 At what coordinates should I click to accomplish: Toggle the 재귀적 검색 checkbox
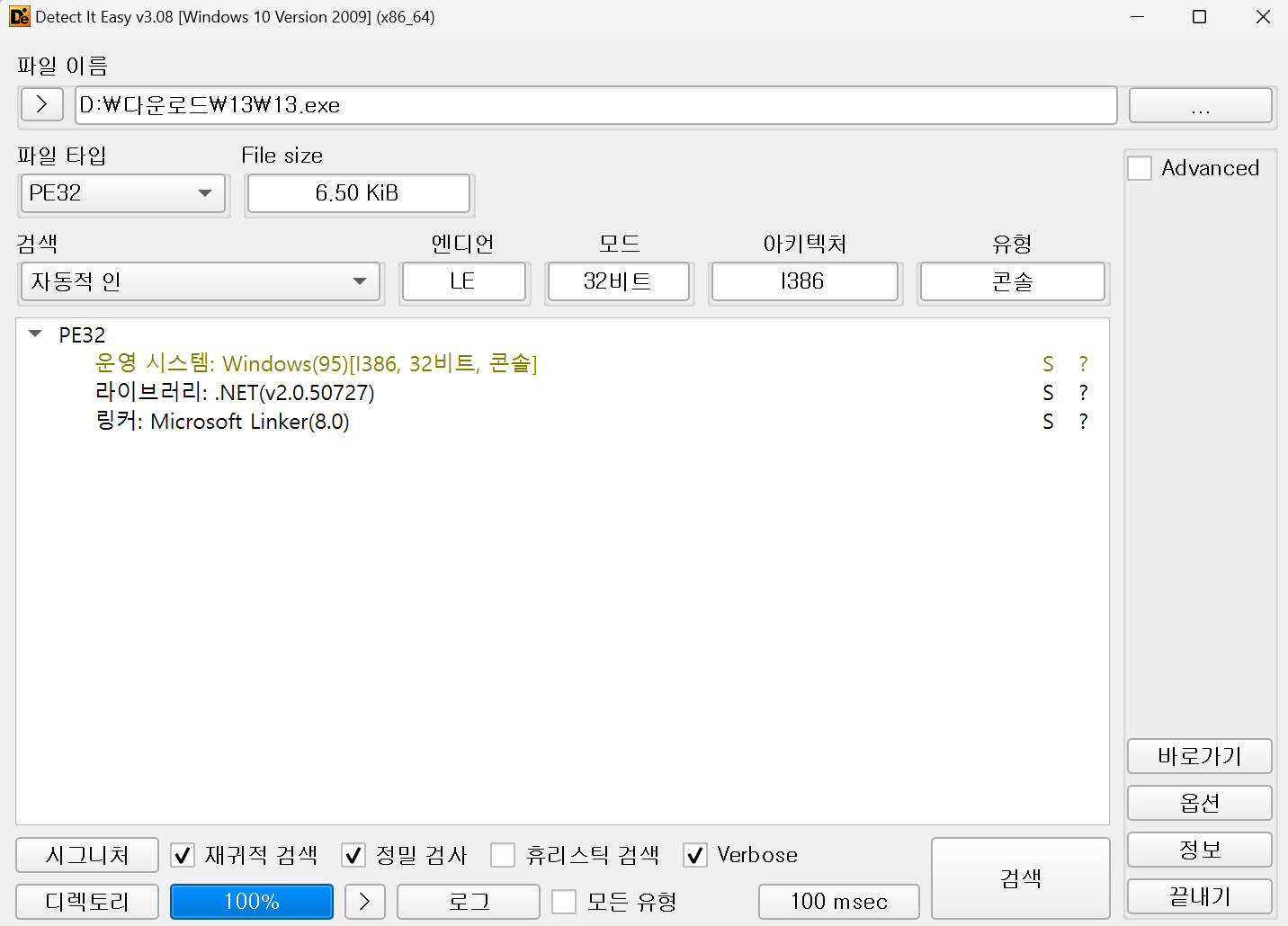[183, 855]
